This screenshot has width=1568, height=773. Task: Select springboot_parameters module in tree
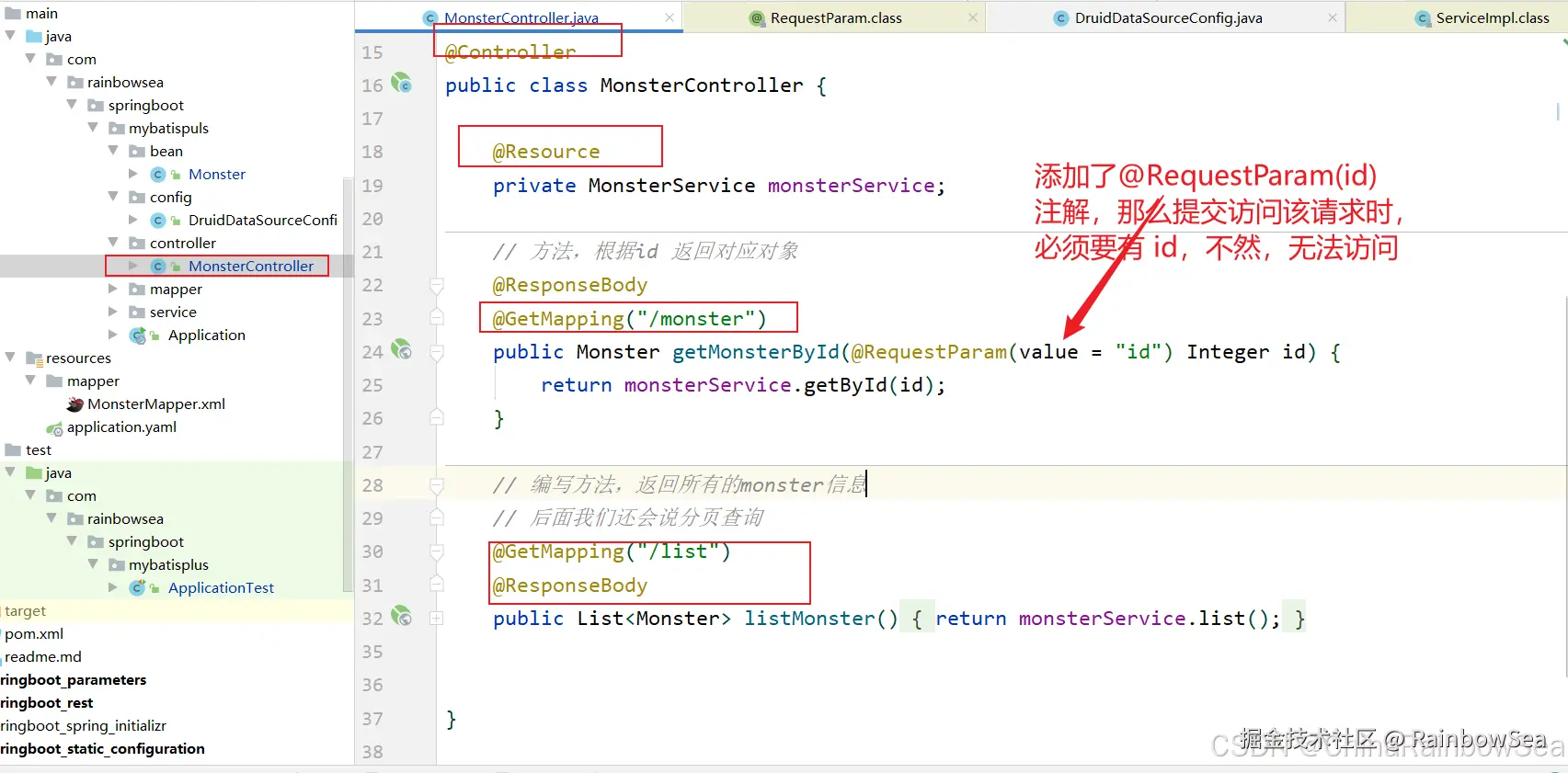(74, 680)
